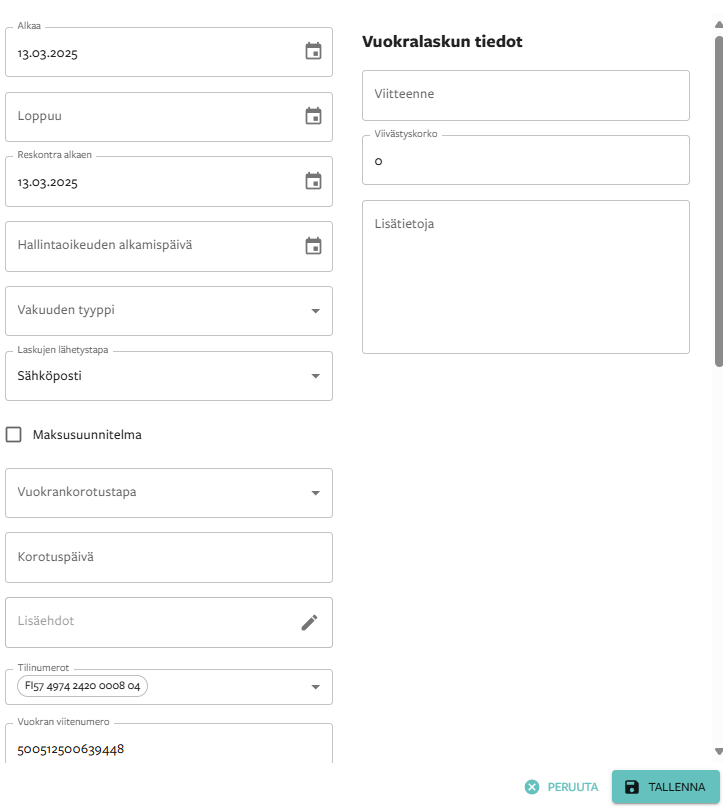The image size is (723, 807).
Task: Click into the Viivästyskorko field
Action: pyautogui.click(x=525, y=160)
